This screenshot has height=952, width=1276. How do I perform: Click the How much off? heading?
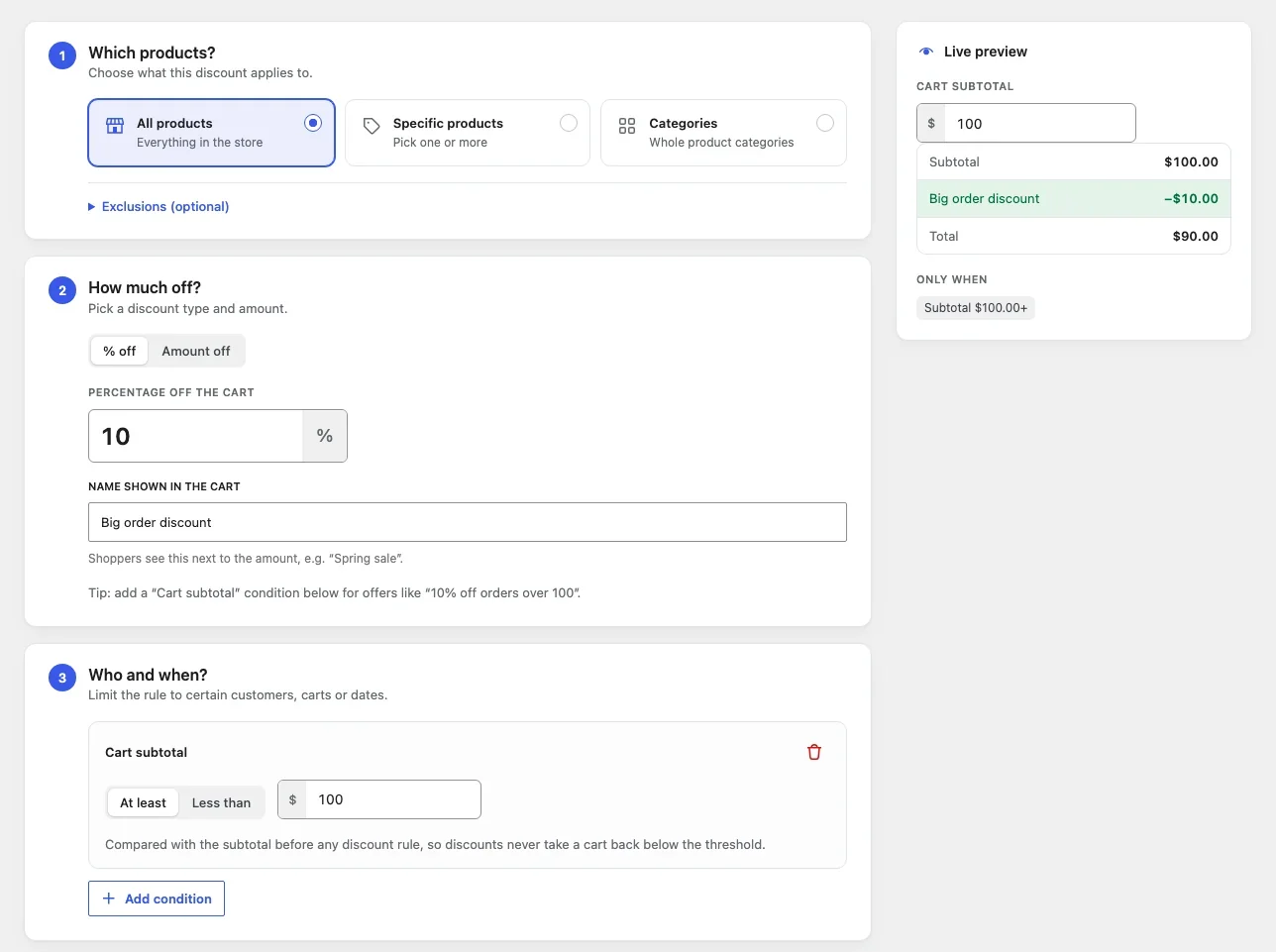(x=145, y=287)
